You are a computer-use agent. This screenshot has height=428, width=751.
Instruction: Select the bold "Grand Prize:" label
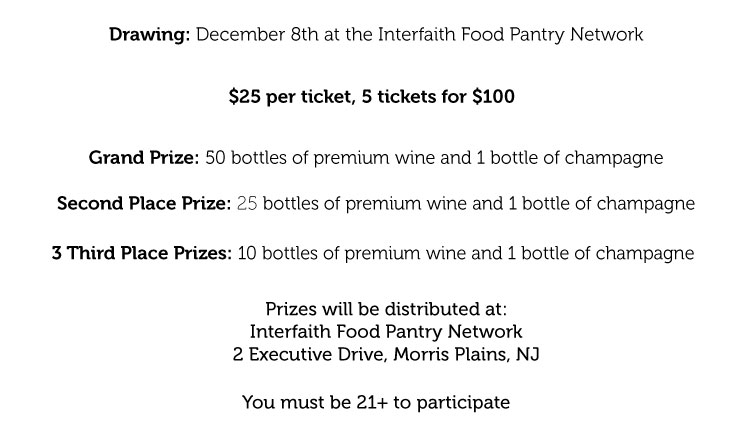[x=145, y=158]
